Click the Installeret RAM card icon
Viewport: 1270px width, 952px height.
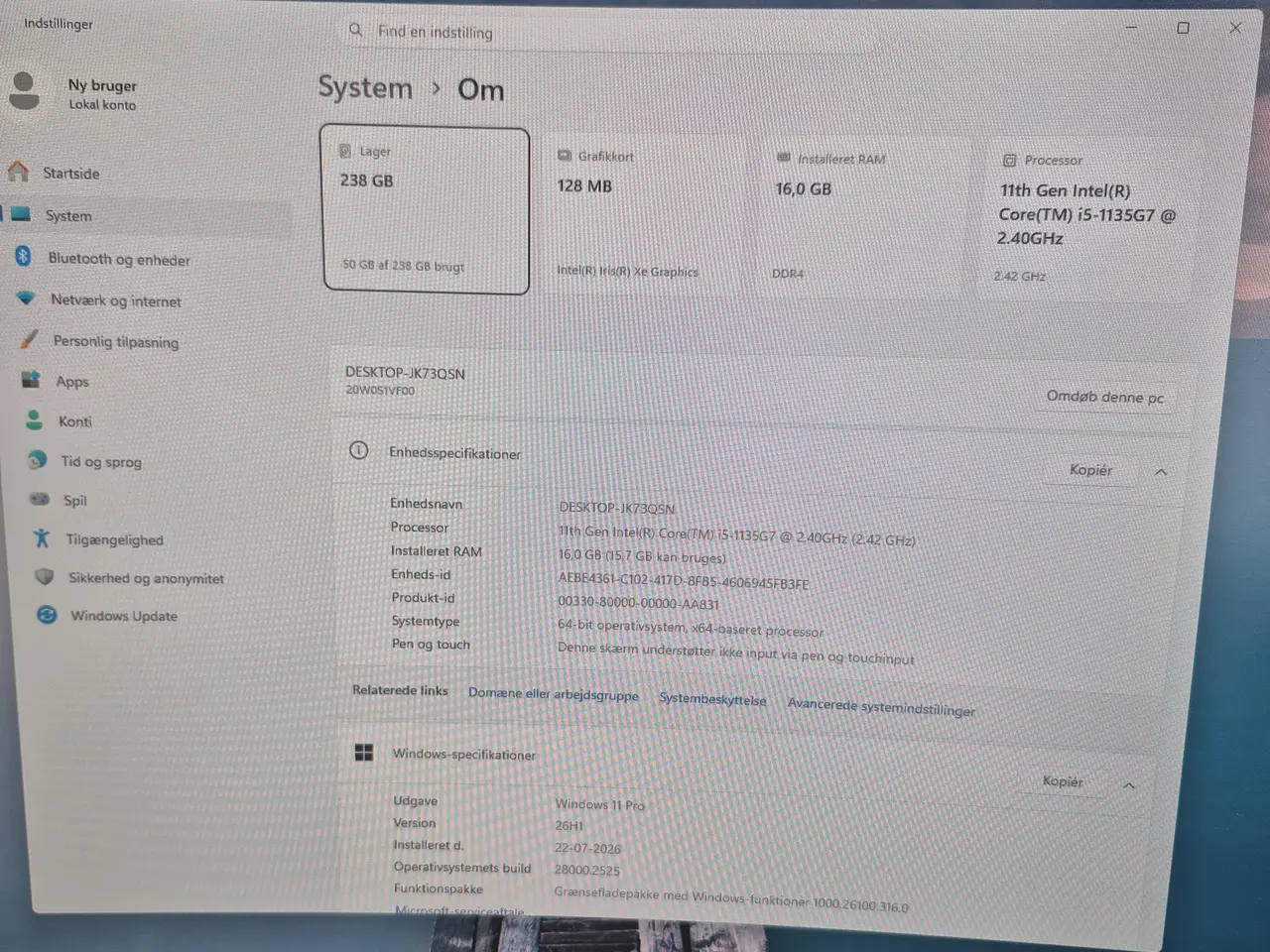784,158
